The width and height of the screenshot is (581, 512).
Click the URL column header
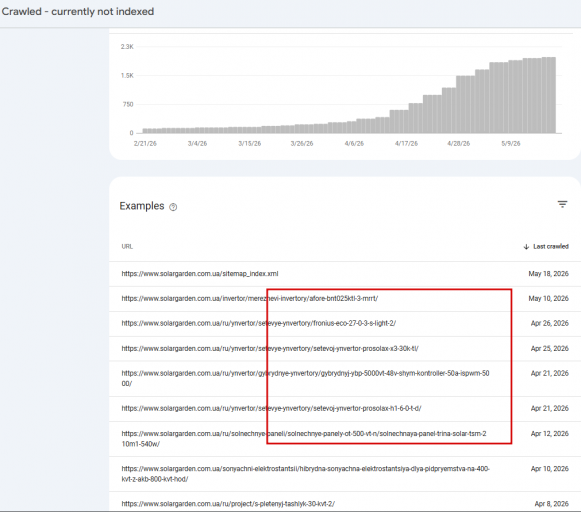pos(127,246)
